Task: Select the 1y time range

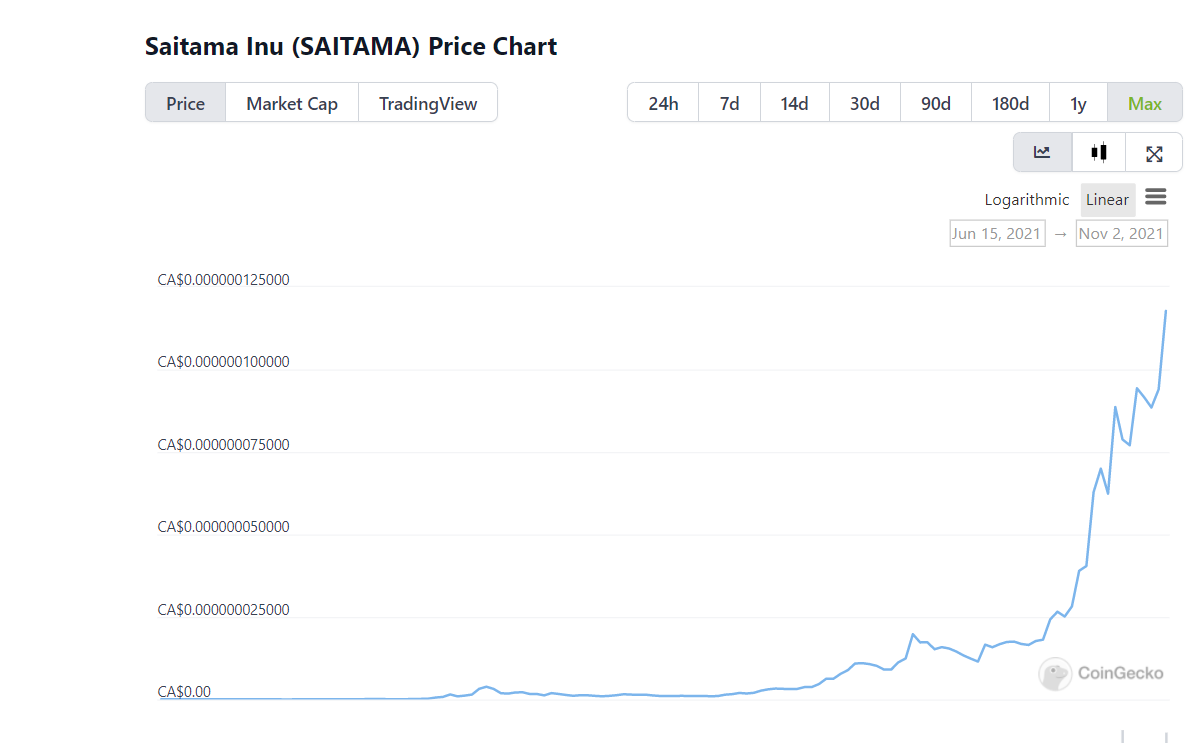Action: (x=1078, y=103)
